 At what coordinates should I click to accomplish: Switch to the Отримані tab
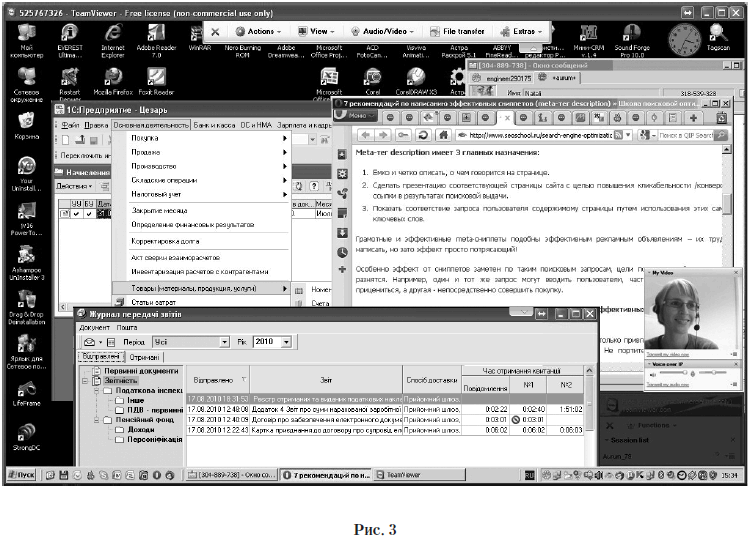point(146,357)
